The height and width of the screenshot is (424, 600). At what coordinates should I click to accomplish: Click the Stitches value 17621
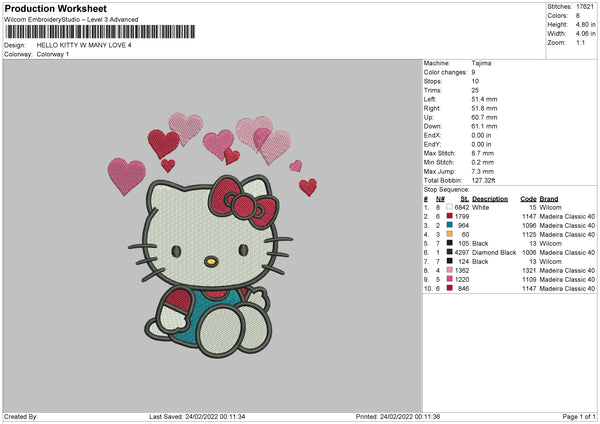click(x=585, y=7)
